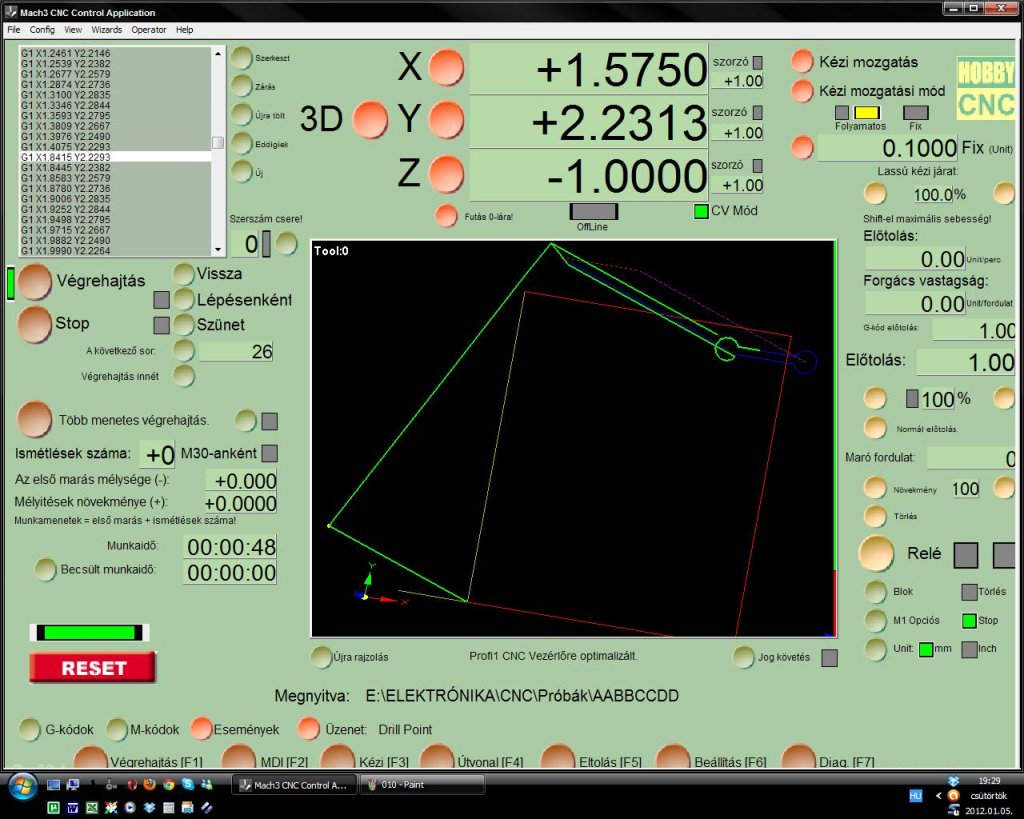Click the Végrehajtás innét round button
Screen dimensions: 1024x819
click(x=184, y=376)
